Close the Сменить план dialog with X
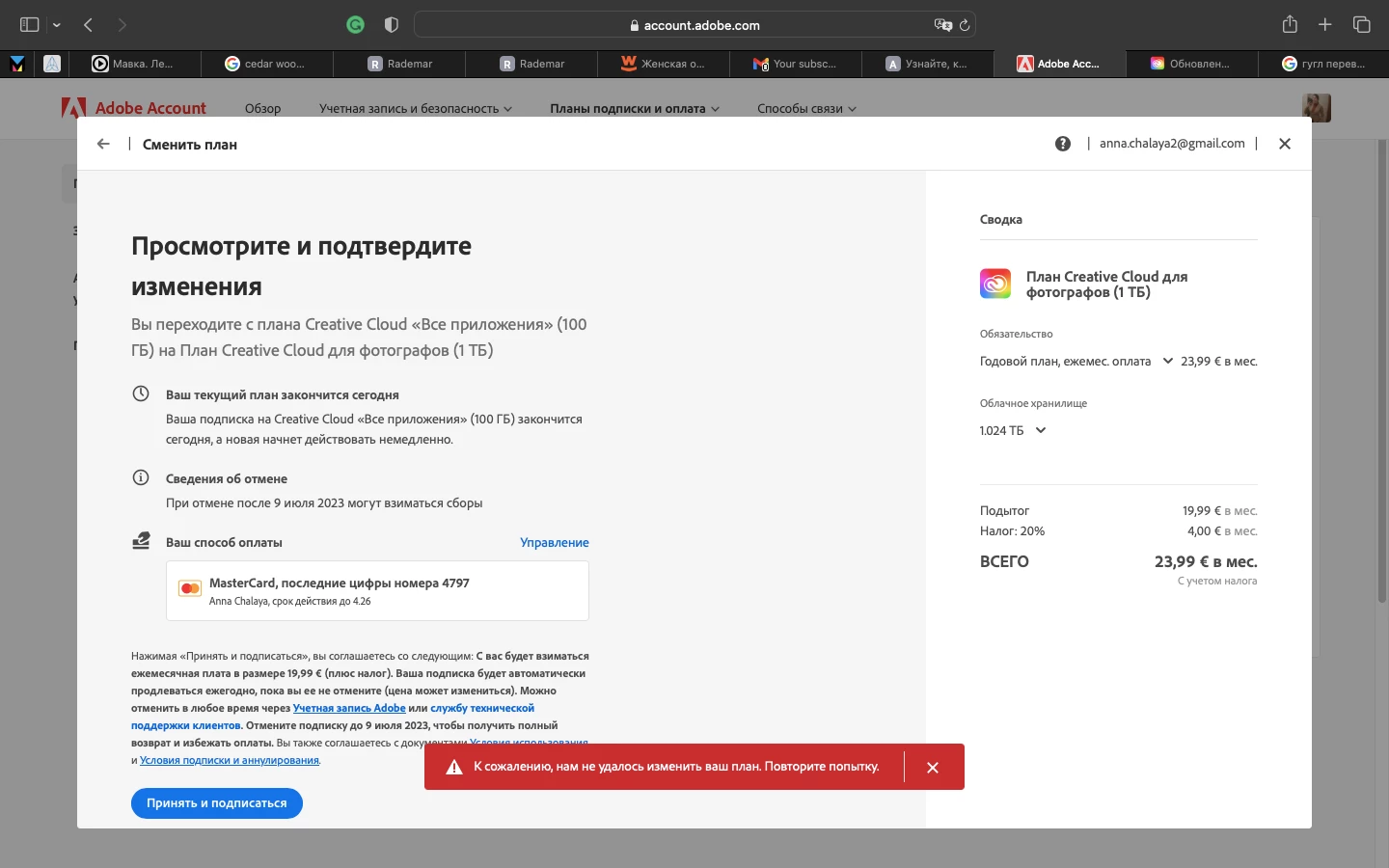The image size is (1389, 868). click(1285, 144)
